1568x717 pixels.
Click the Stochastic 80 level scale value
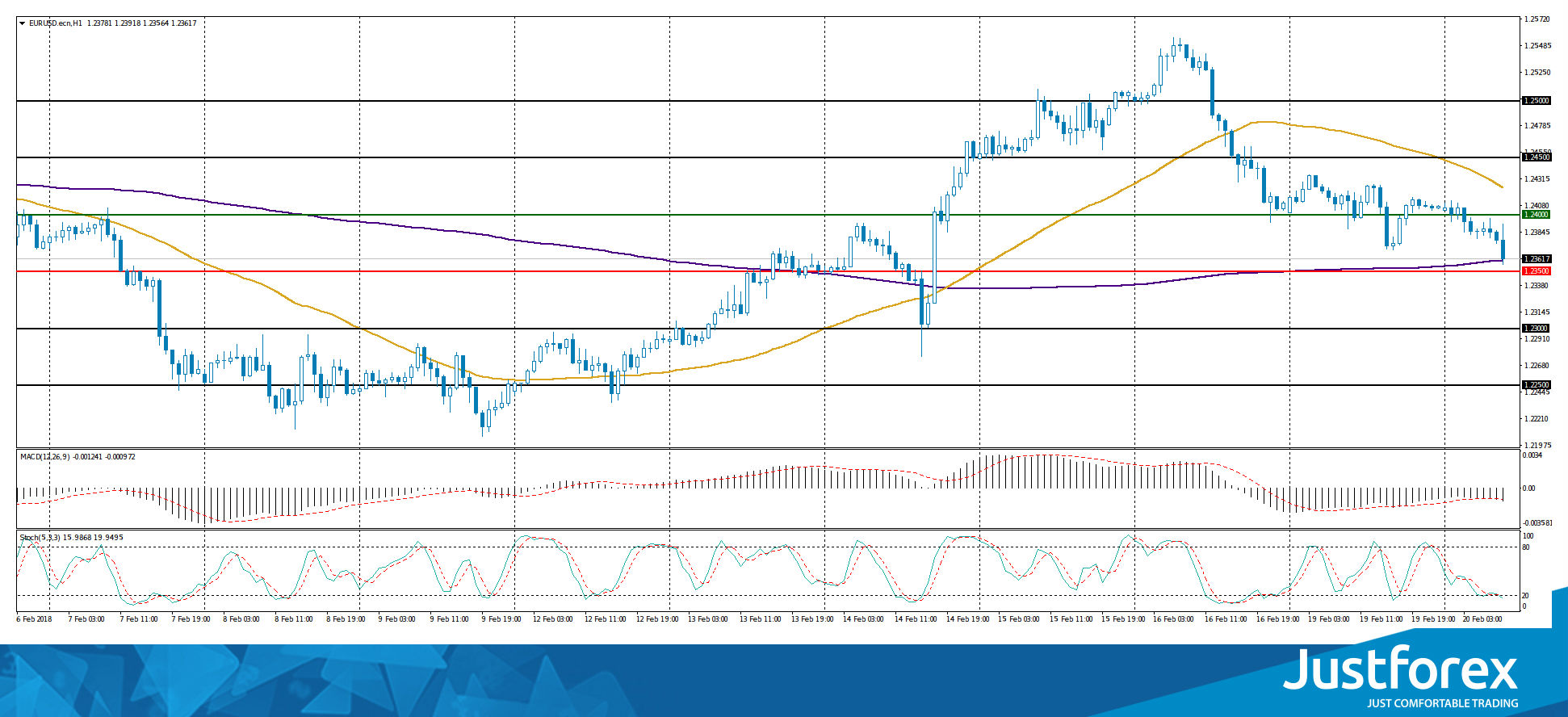pyautogui.click(x=1526, y=547)
